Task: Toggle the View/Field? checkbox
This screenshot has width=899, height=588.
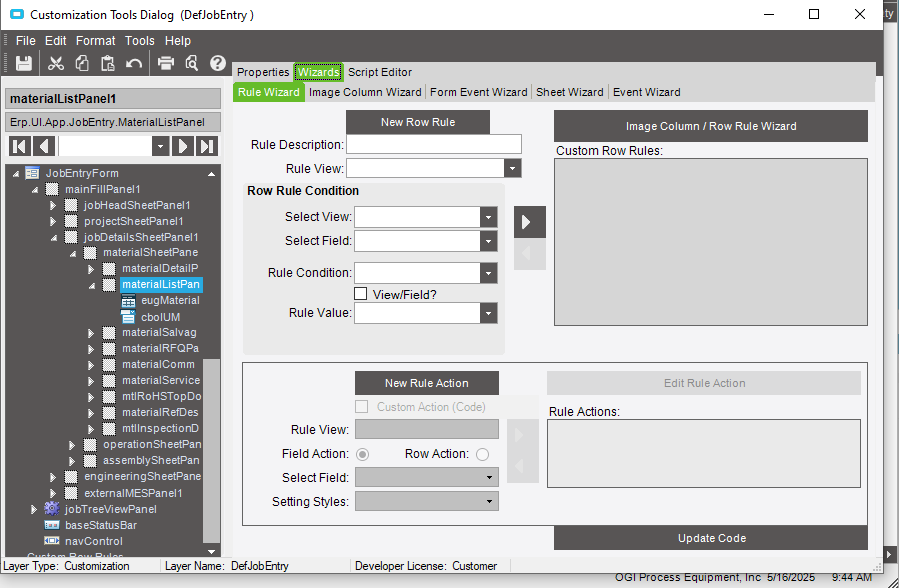Action: pyautogui.click(x=361, y=294)
